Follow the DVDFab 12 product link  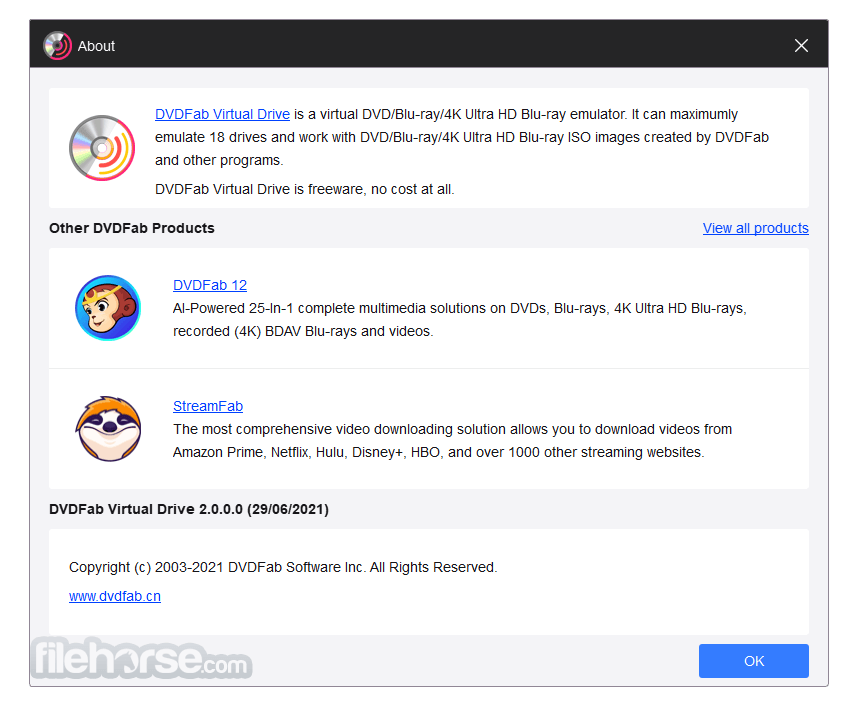pos(210,285)
